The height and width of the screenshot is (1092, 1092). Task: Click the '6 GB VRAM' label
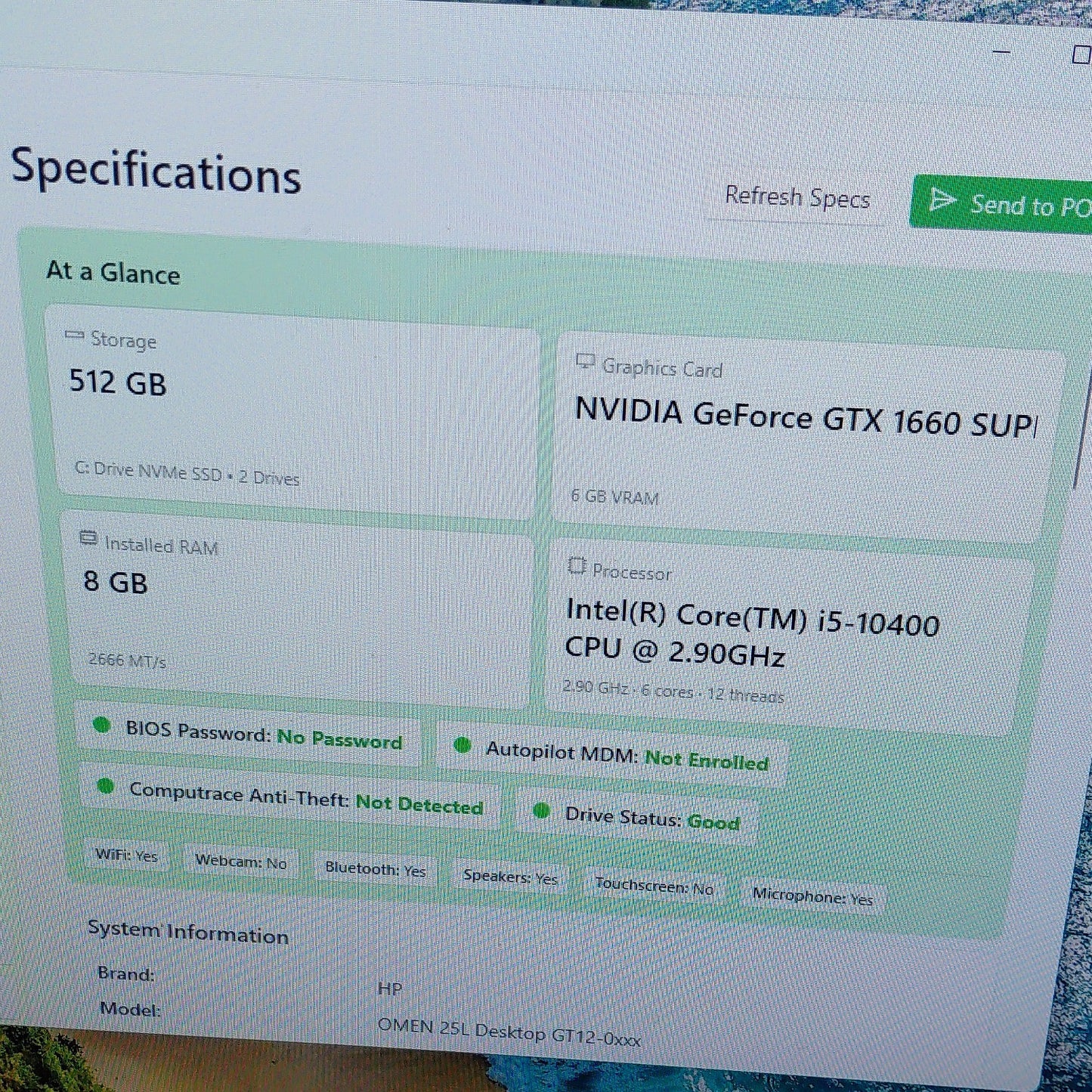[x=614, y=497]
